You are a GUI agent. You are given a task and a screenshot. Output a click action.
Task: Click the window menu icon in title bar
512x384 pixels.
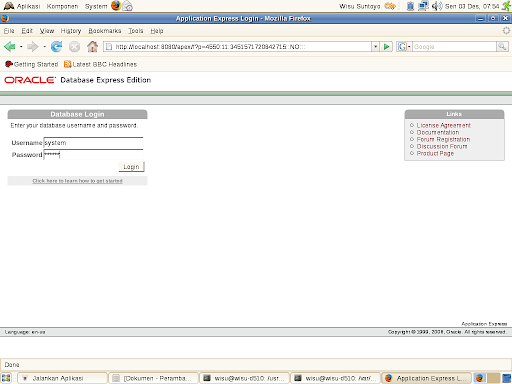point(5,18)
